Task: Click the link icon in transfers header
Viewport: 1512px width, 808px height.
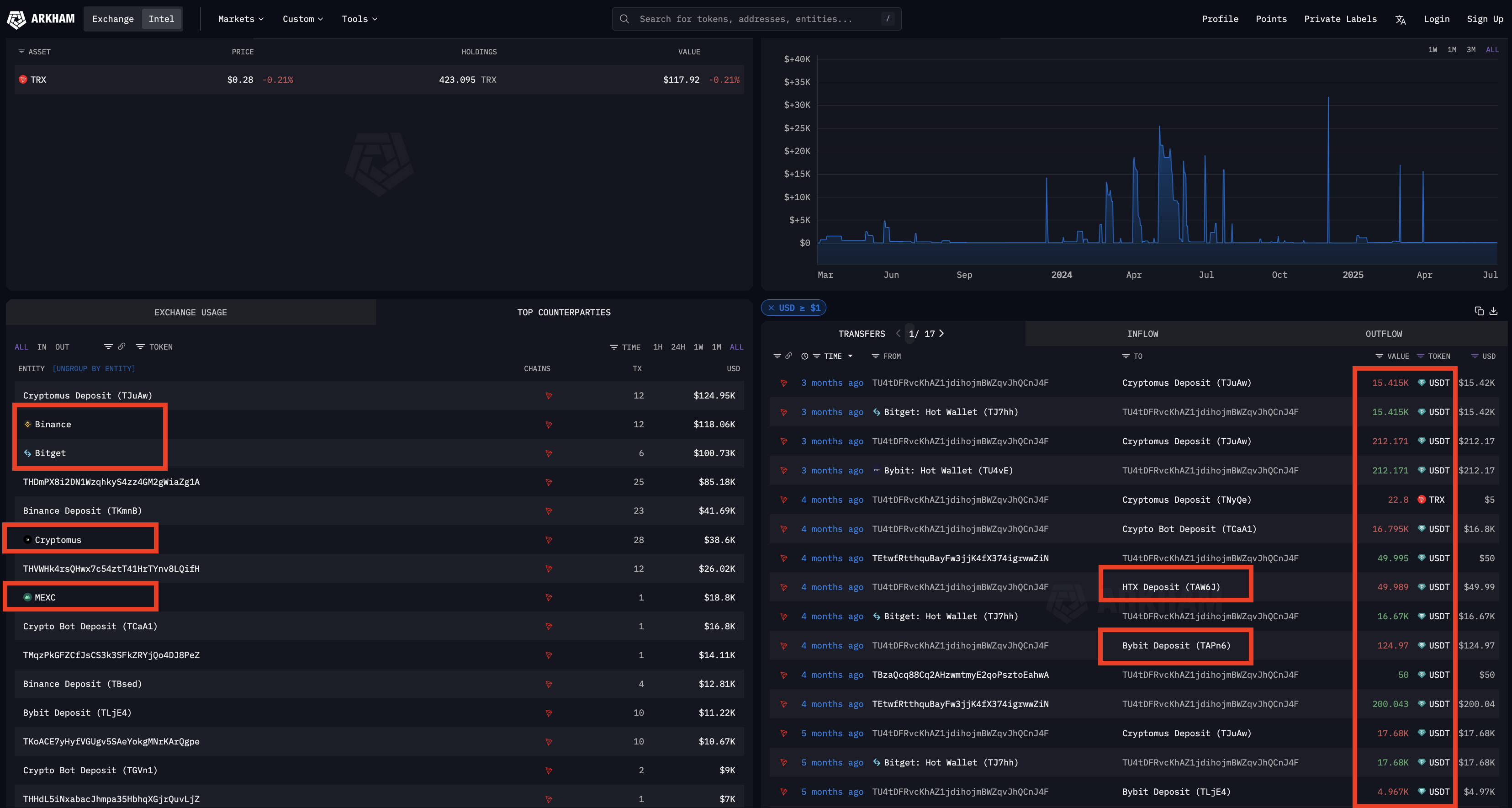Action: point(789,356)
